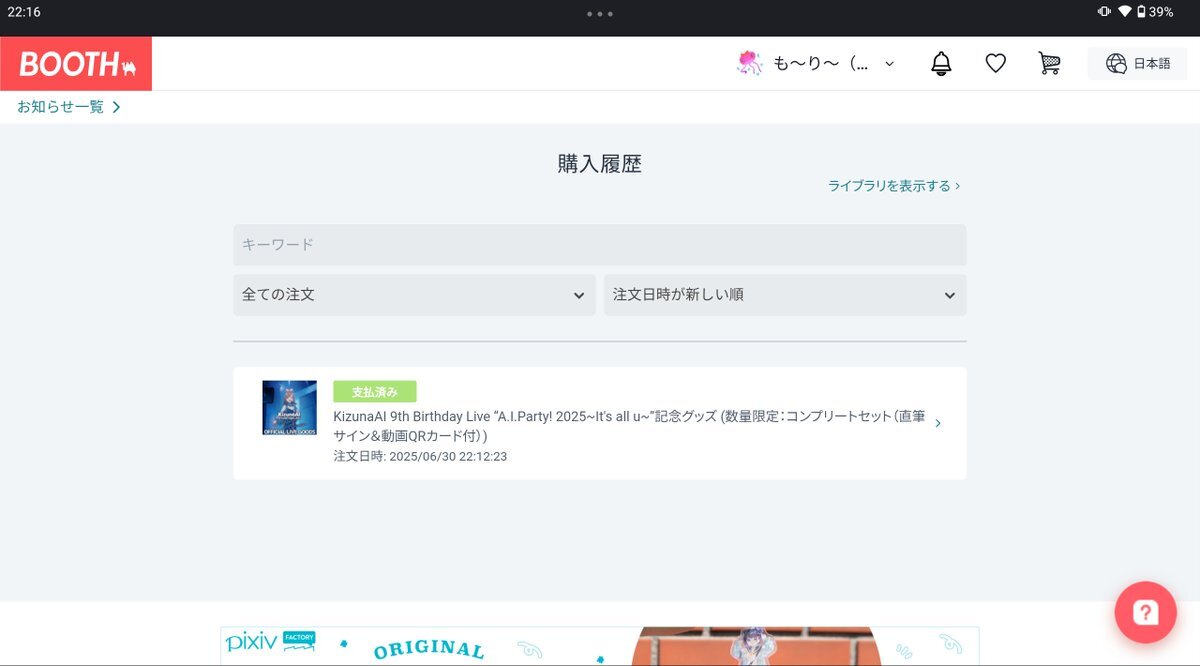Open the wishlist heart icon

995,64
